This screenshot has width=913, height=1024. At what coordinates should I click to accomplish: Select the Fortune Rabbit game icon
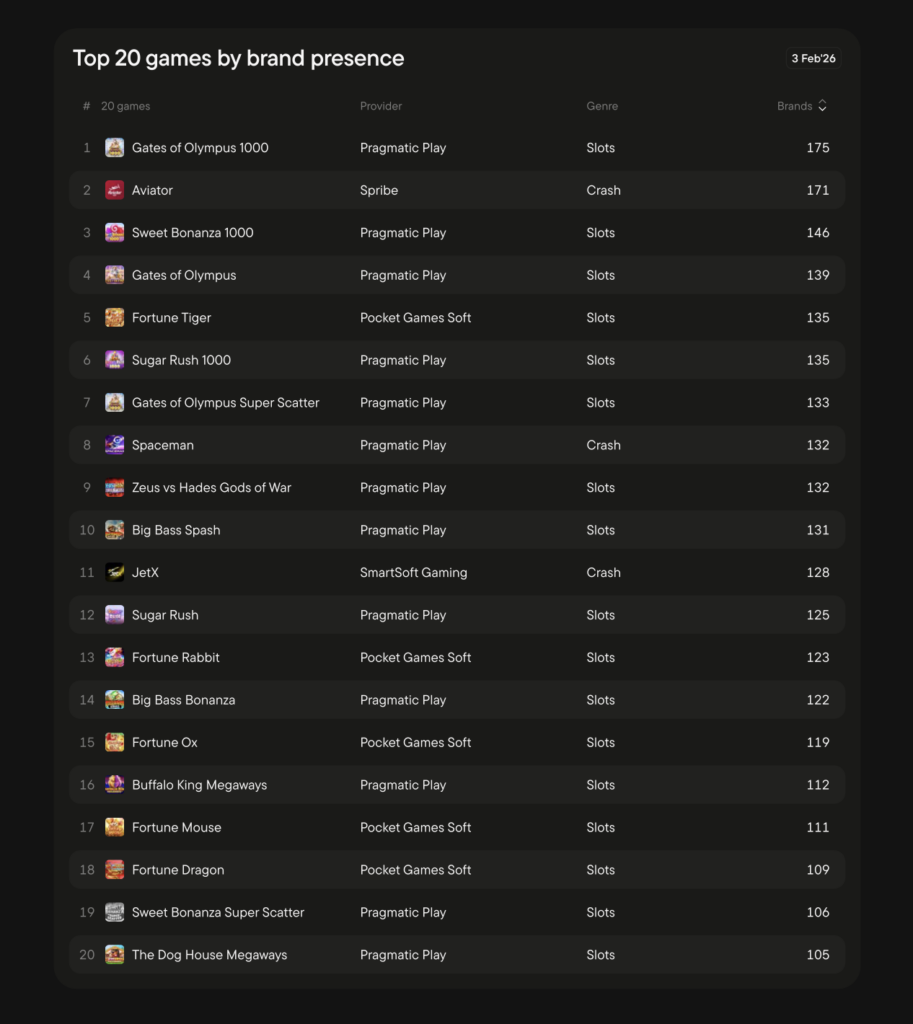tap(114, 657)
